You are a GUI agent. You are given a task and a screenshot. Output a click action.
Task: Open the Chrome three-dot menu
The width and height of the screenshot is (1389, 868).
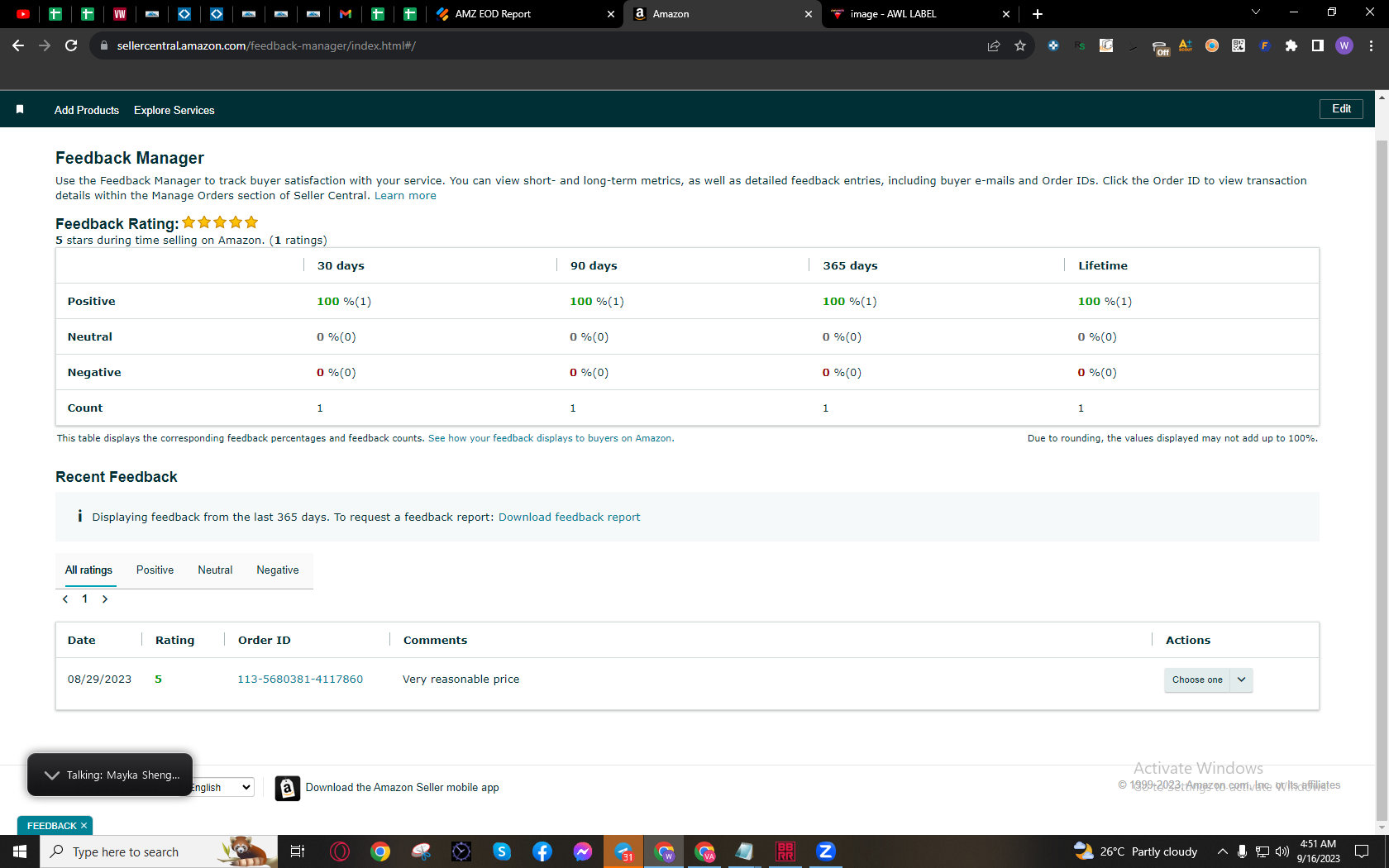tap(1372, 45)
